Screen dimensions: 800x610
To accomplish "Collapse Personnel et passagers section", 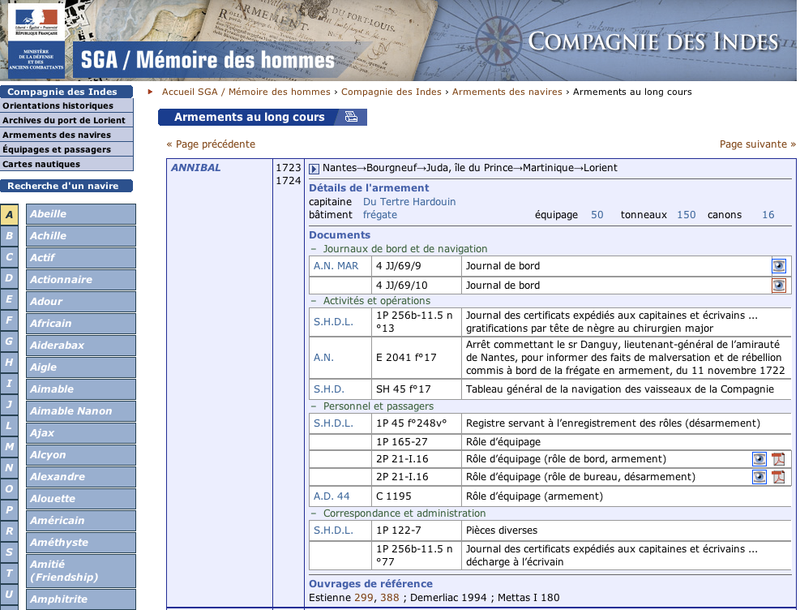I will point(314,406).
